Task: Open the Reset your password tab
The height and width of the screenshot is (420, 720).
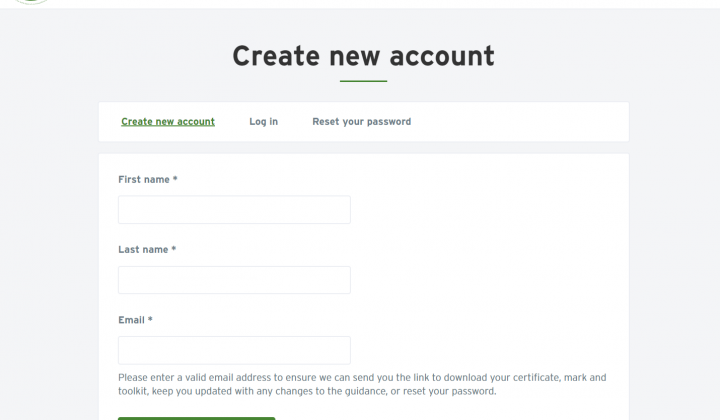Action: (362, 122)
